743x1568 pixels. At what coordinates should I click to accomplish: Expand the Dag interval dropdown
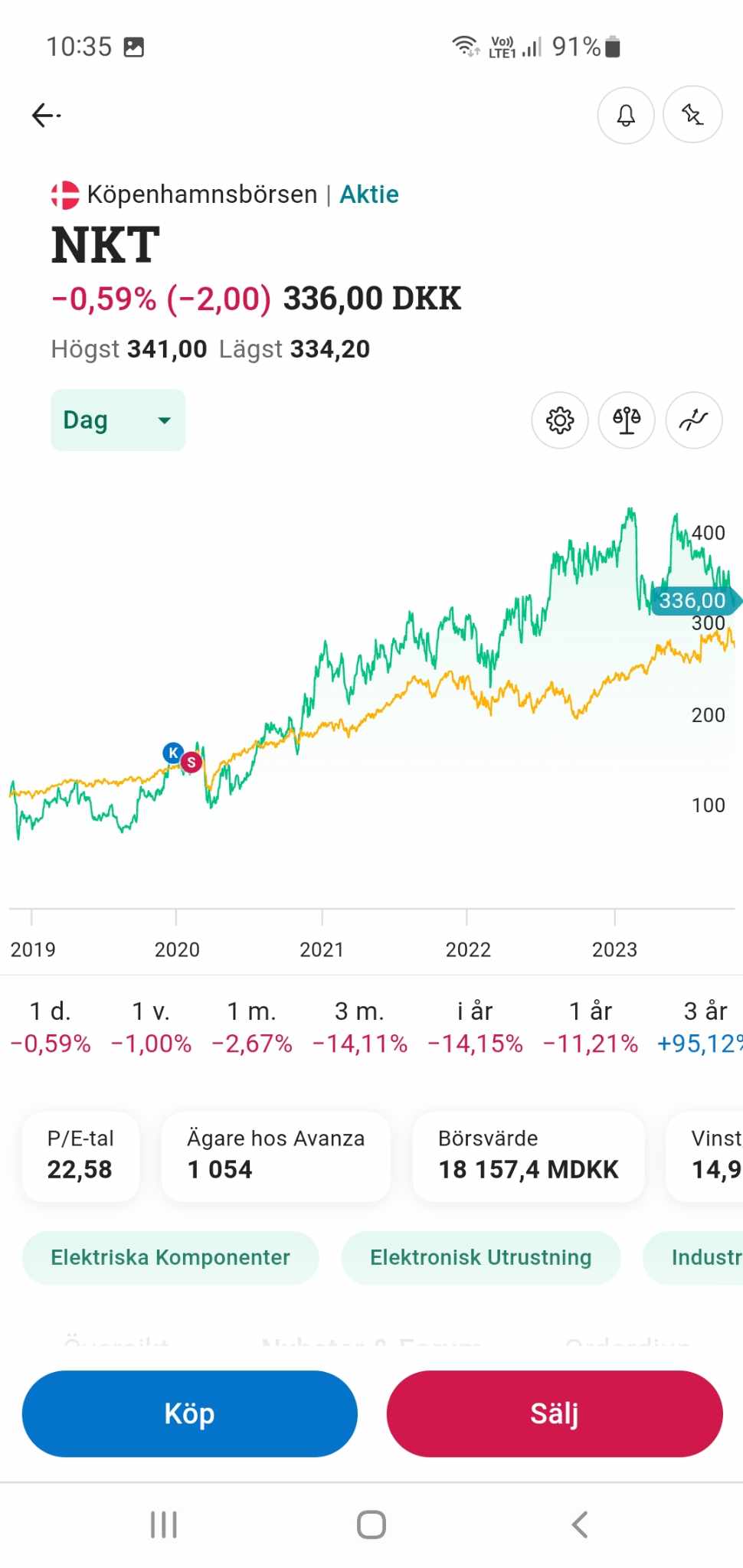coord(118,420)
